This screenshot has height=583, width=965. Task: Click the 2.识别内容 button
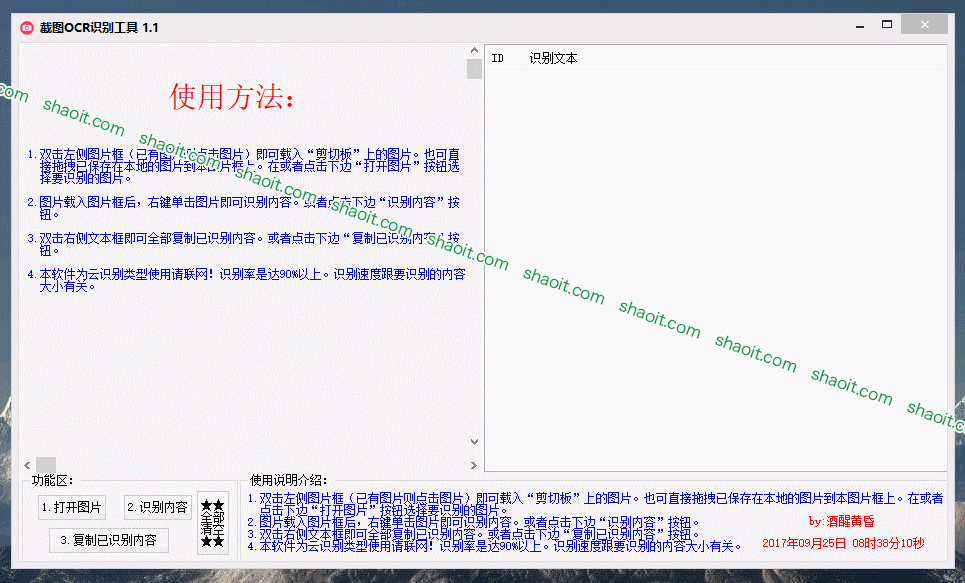coord(158,507)
